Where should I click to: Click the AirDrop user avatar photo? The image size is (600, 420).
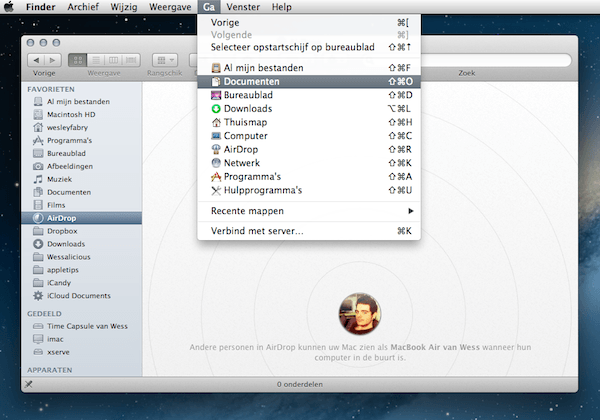tap(360, 313)
